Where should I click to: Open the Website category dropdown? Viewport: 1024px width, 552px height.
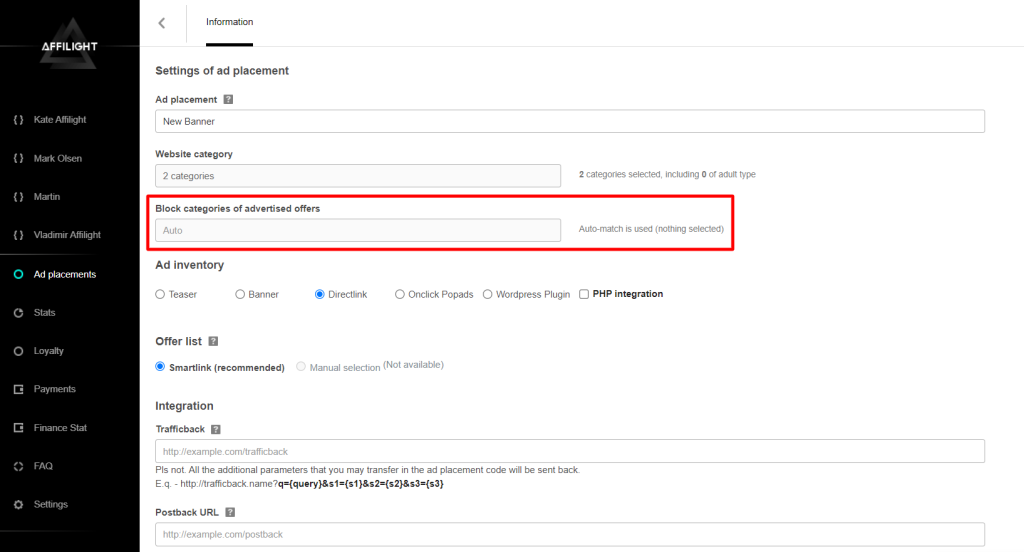358,176
